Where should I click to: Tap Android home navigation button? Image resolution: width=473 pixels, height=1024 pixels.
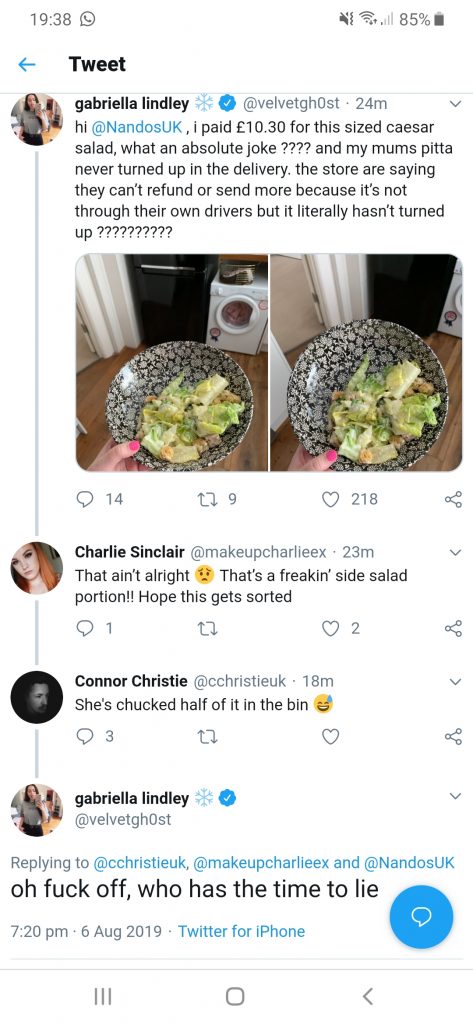pos(235,995)
